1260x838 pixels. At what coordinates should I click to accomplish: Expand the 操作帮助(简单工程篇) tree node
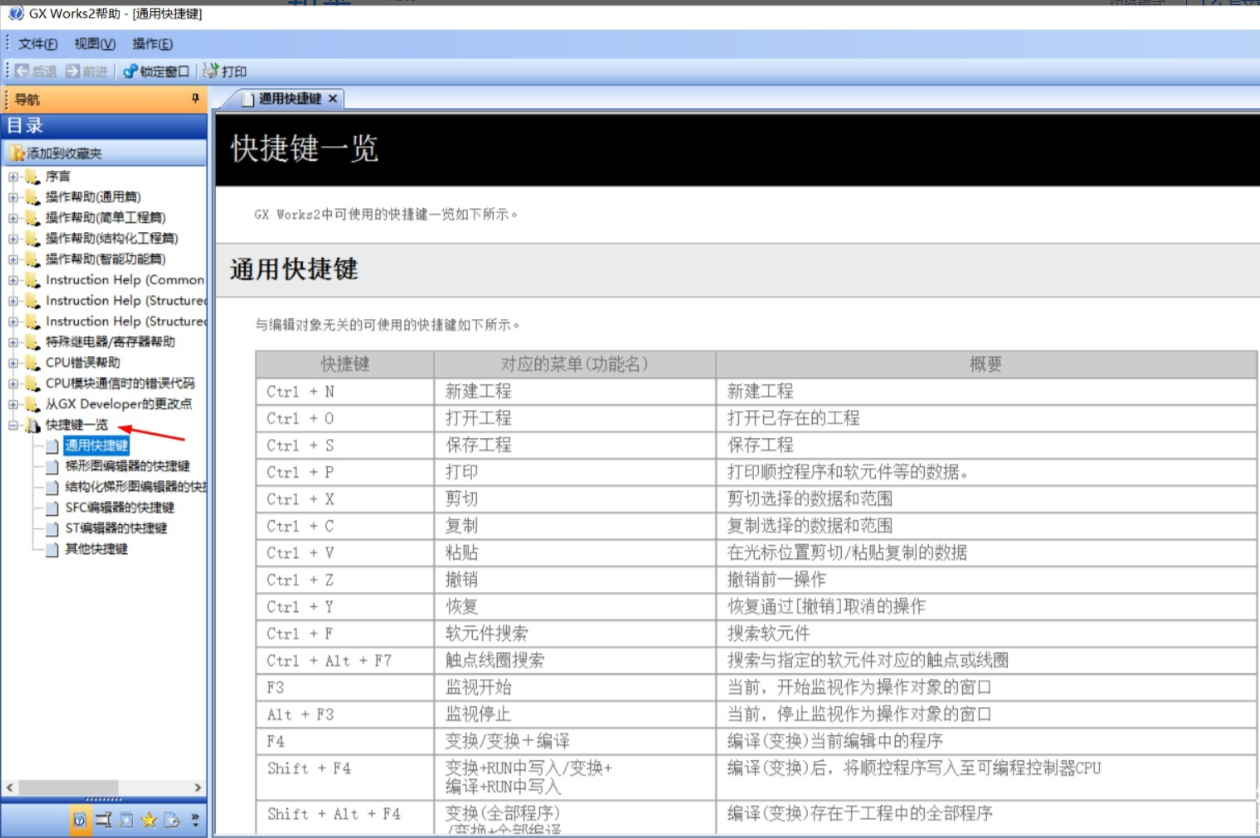click(14, 217)
